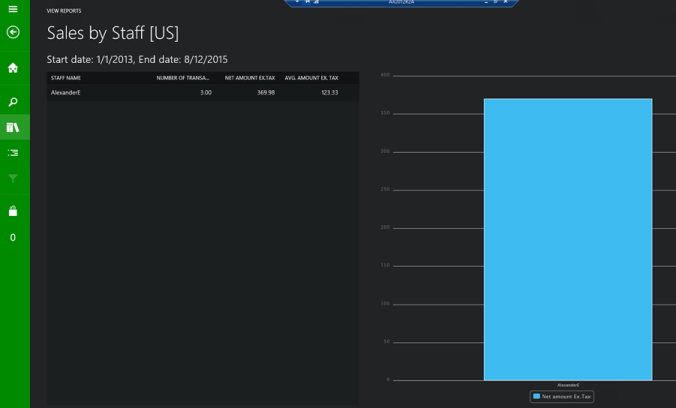Click the AlexanderE label under chart axis
This screenshot has height=408, width=676.
point(567,385)
